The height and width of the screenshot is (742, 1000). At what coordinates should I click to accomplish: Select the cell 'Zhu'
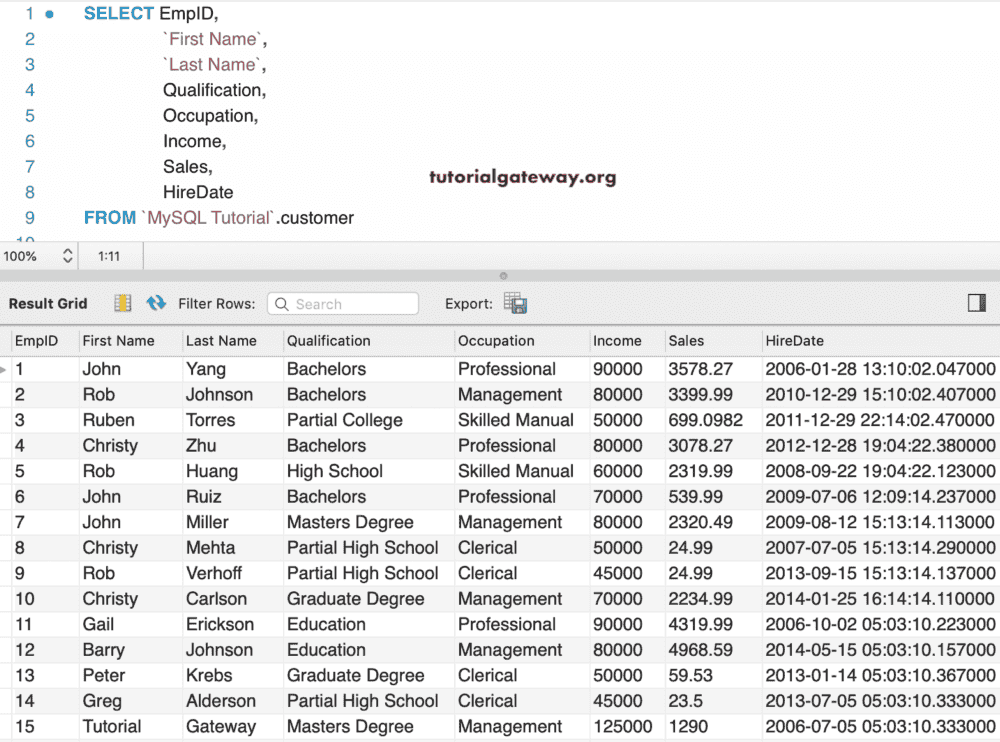(x=201, y=445)
